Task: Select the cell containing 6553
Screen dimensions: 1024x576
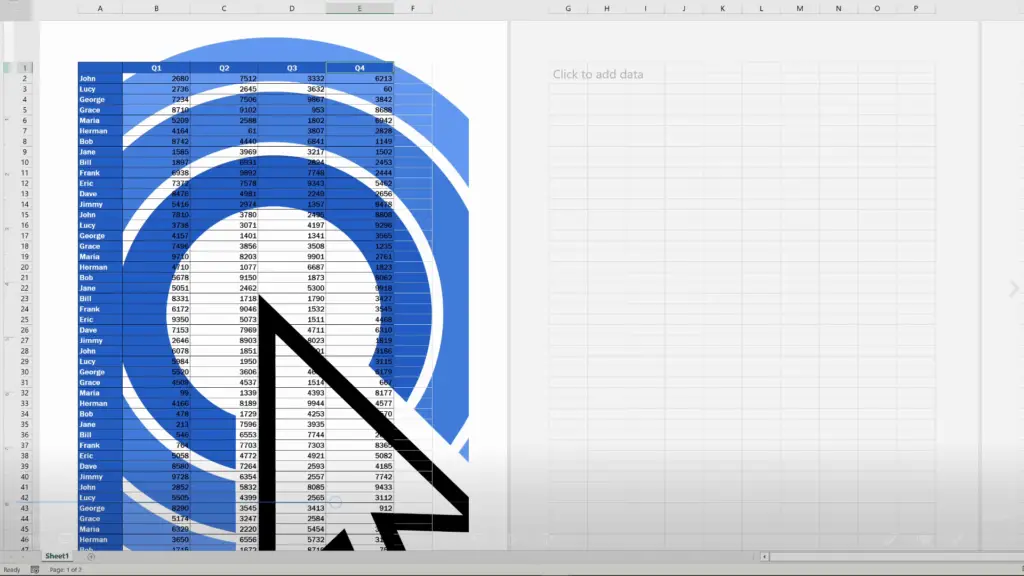Action: pyautogui.click(x=224, y=435)
